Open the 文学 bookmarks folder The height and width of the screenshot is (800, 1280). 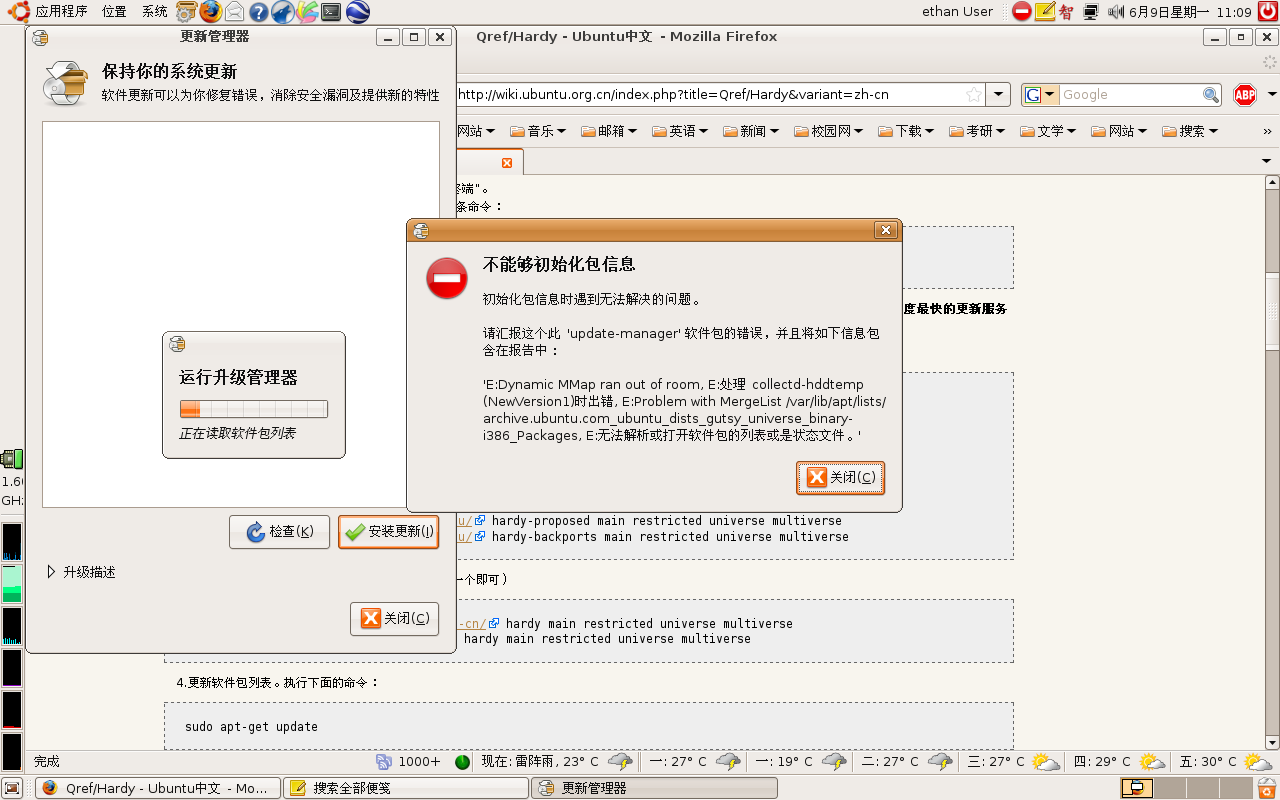tap(1049, 131)
